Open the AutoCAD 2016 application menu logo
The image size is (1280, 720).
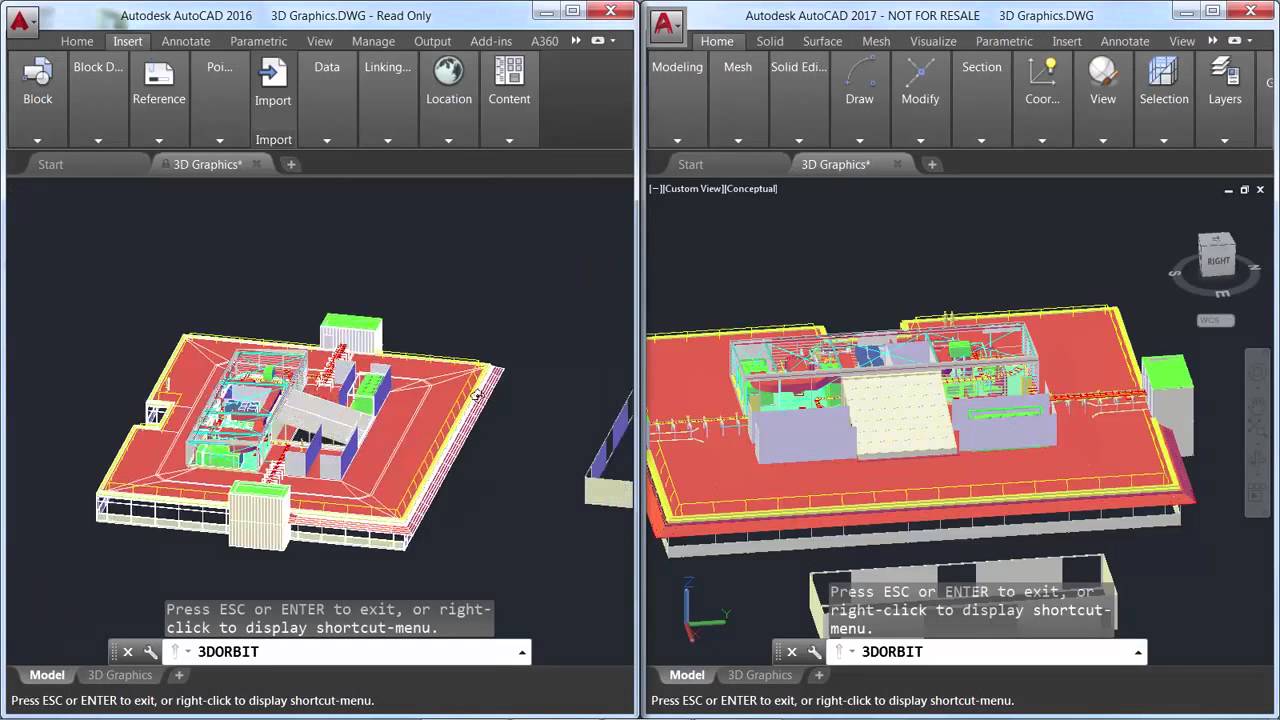coord(22,21)
